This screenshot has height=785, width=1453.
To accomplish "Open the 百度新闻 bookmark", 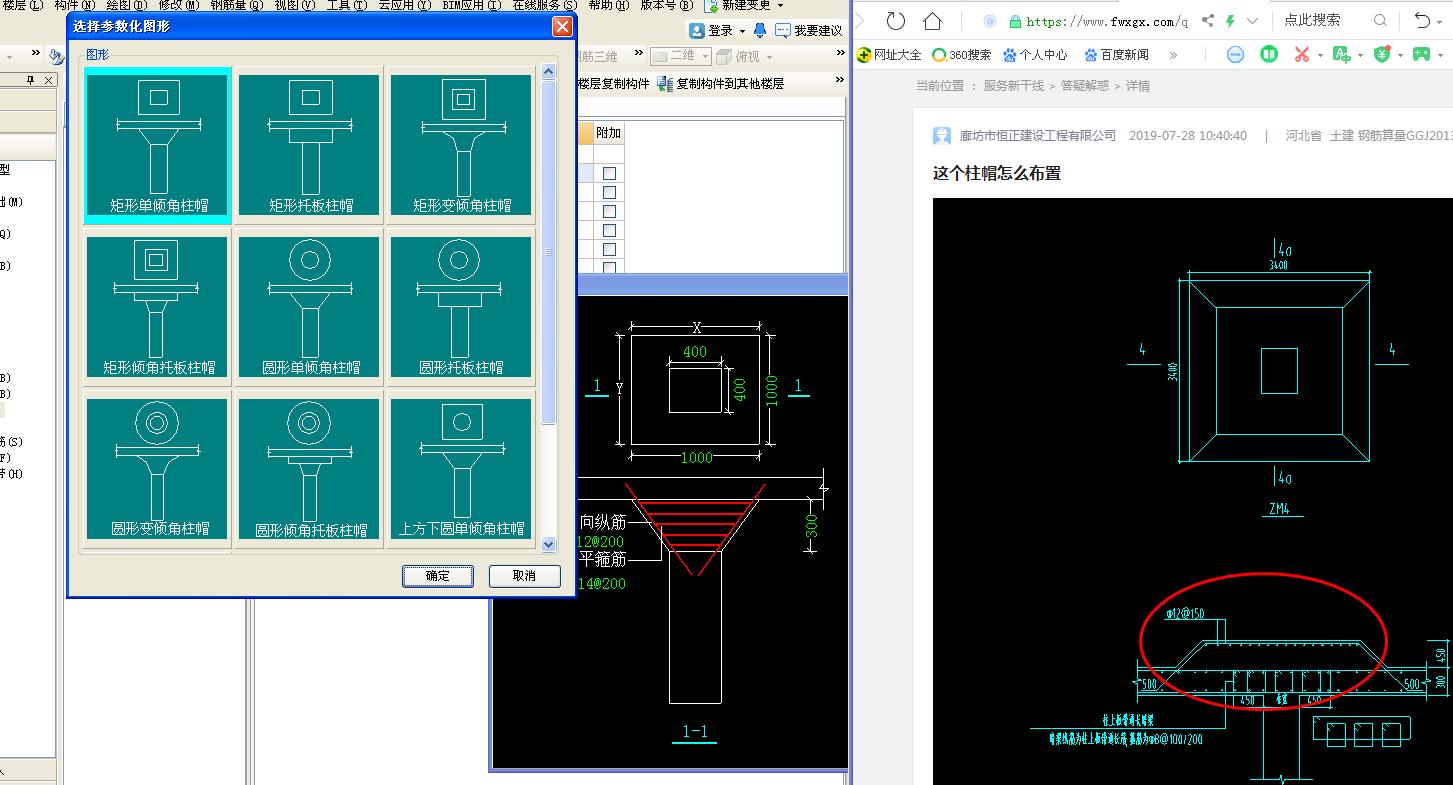I will coord(1116,55).
